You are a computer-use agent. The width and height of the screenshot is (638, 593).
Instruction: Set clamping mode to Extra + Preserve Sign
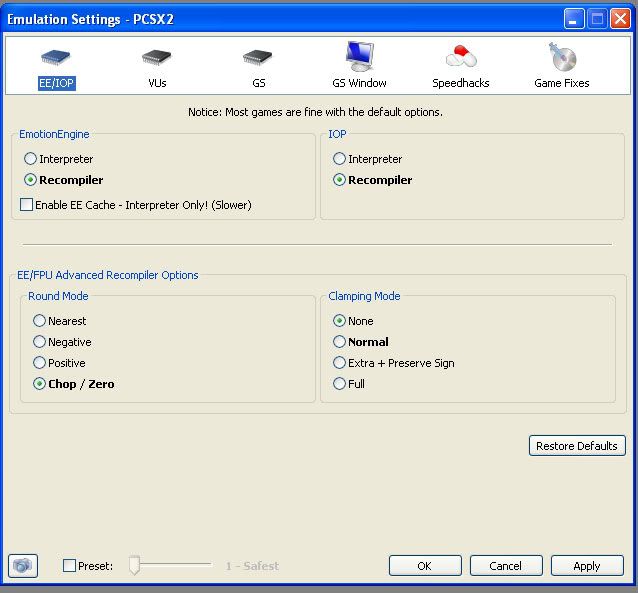tap(394, 363)
